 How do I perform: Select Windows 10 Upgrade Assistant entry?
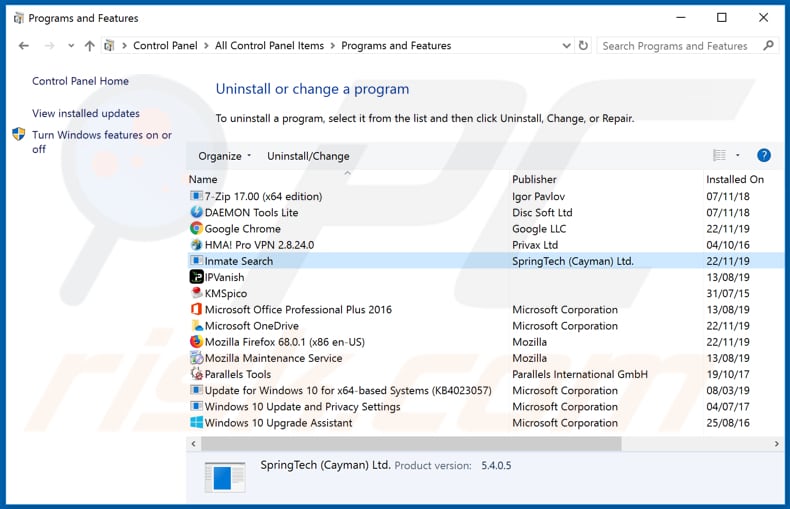coord(485,422)
